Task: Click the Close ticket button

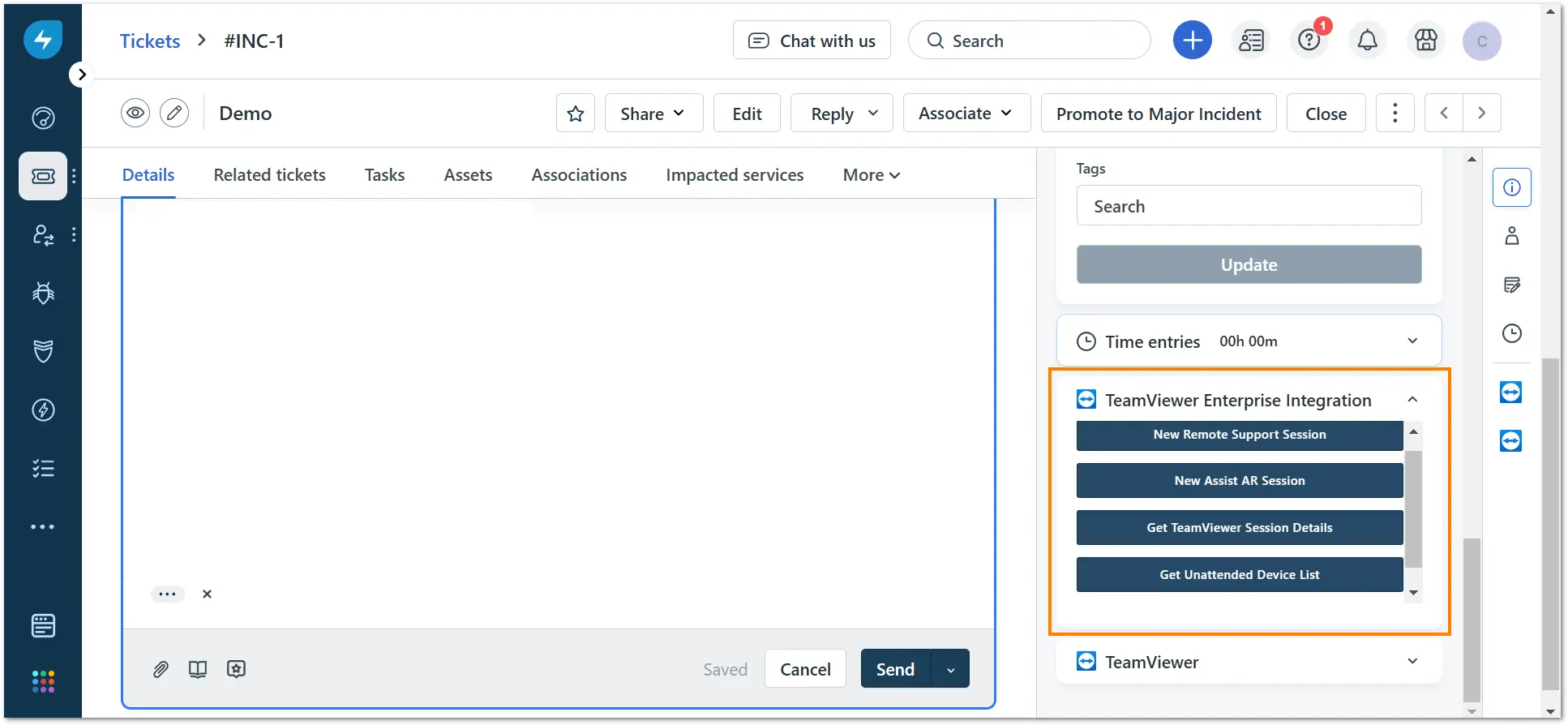Action: pos(1326,114)
